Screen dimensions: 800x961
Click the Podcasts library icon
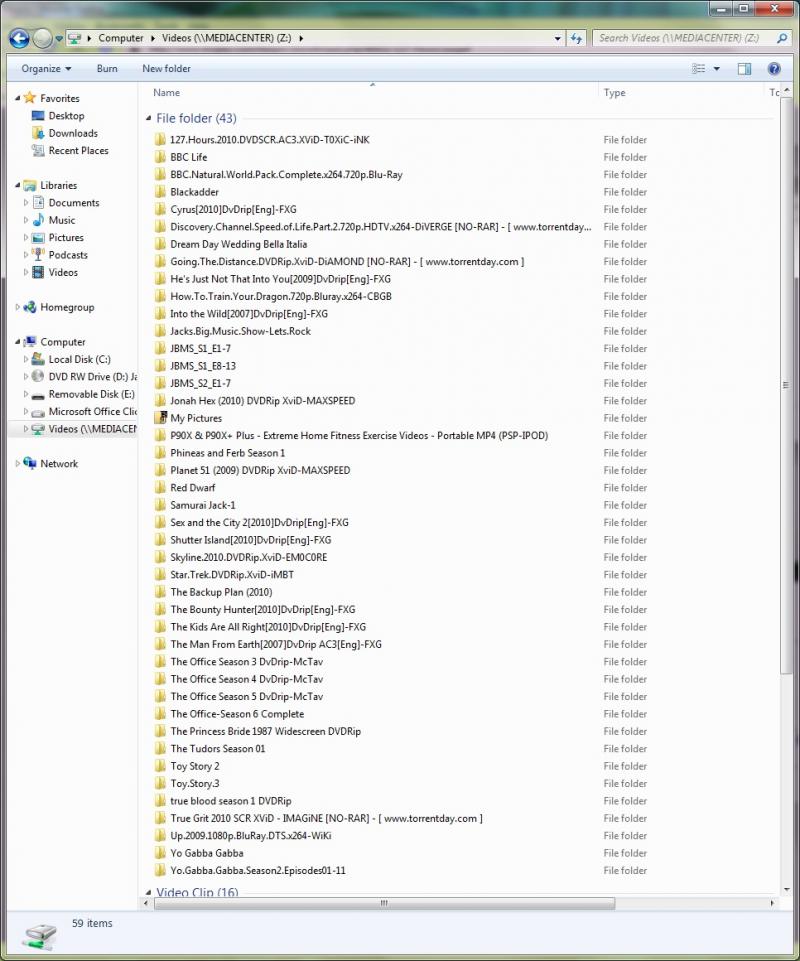point(38,254)
